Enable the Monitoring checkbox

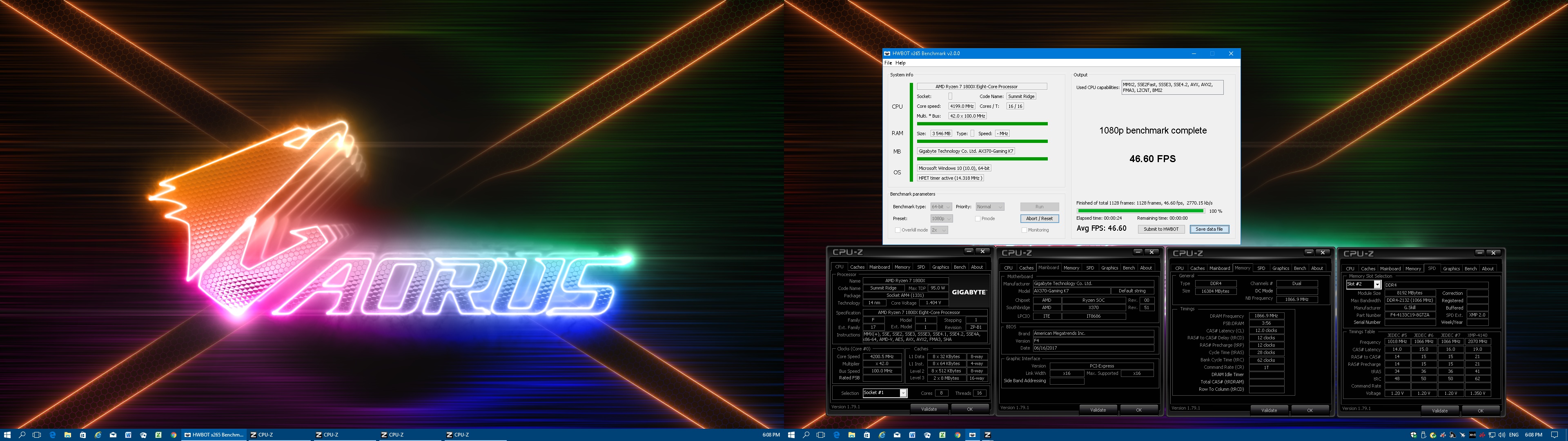pos(1024,230)
